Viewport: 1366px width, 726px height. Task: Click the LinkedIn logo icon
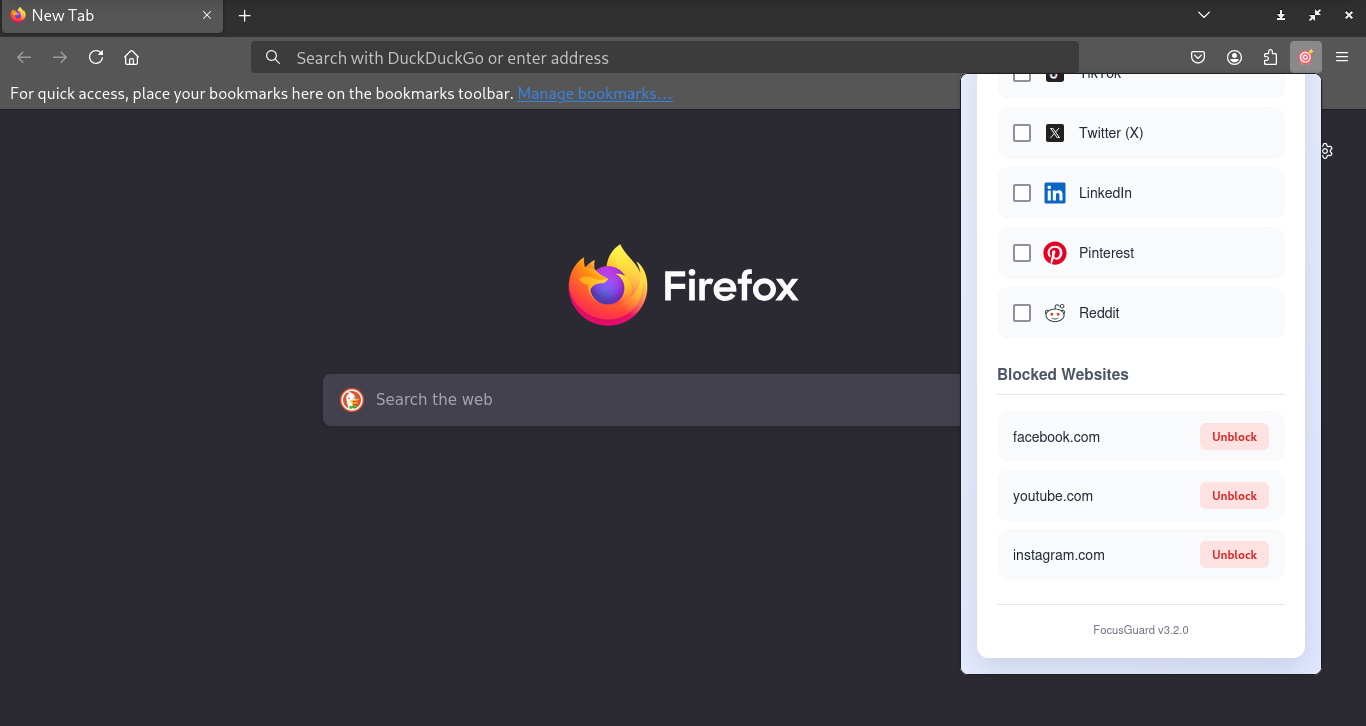tap(1055, 193)
